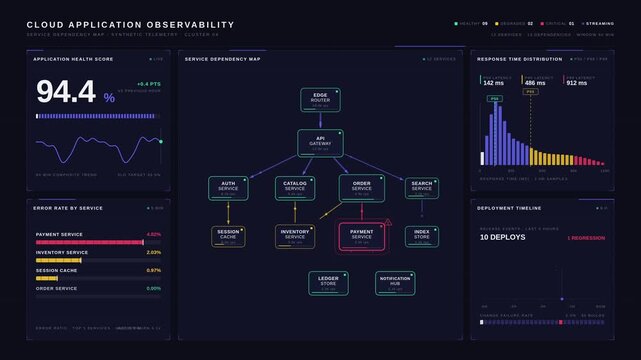Click the 142 ms latency value

point(493,83)
